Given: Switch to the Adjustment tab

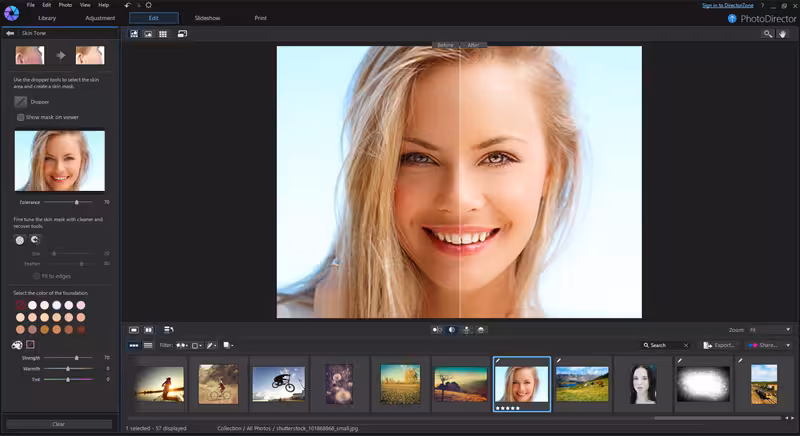Looking at the screenshot, I should click(x=100, y=18).
